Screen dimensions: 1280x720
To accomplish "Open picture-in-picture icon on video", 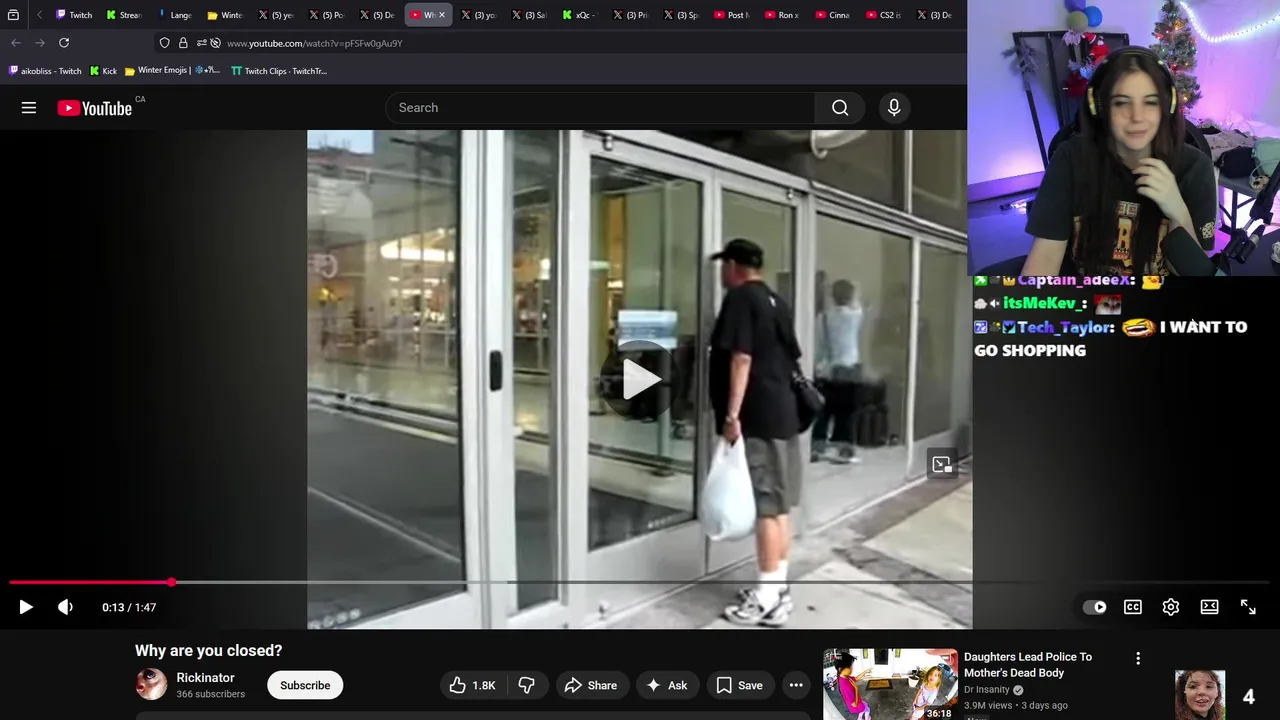I will coord(942,464).
